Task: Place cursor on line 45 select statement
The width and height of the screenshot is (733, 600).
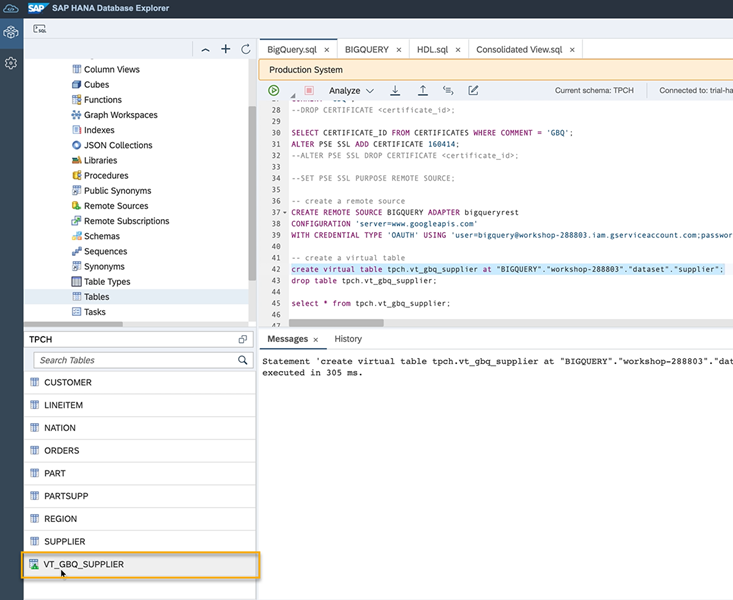Action: 371,304
